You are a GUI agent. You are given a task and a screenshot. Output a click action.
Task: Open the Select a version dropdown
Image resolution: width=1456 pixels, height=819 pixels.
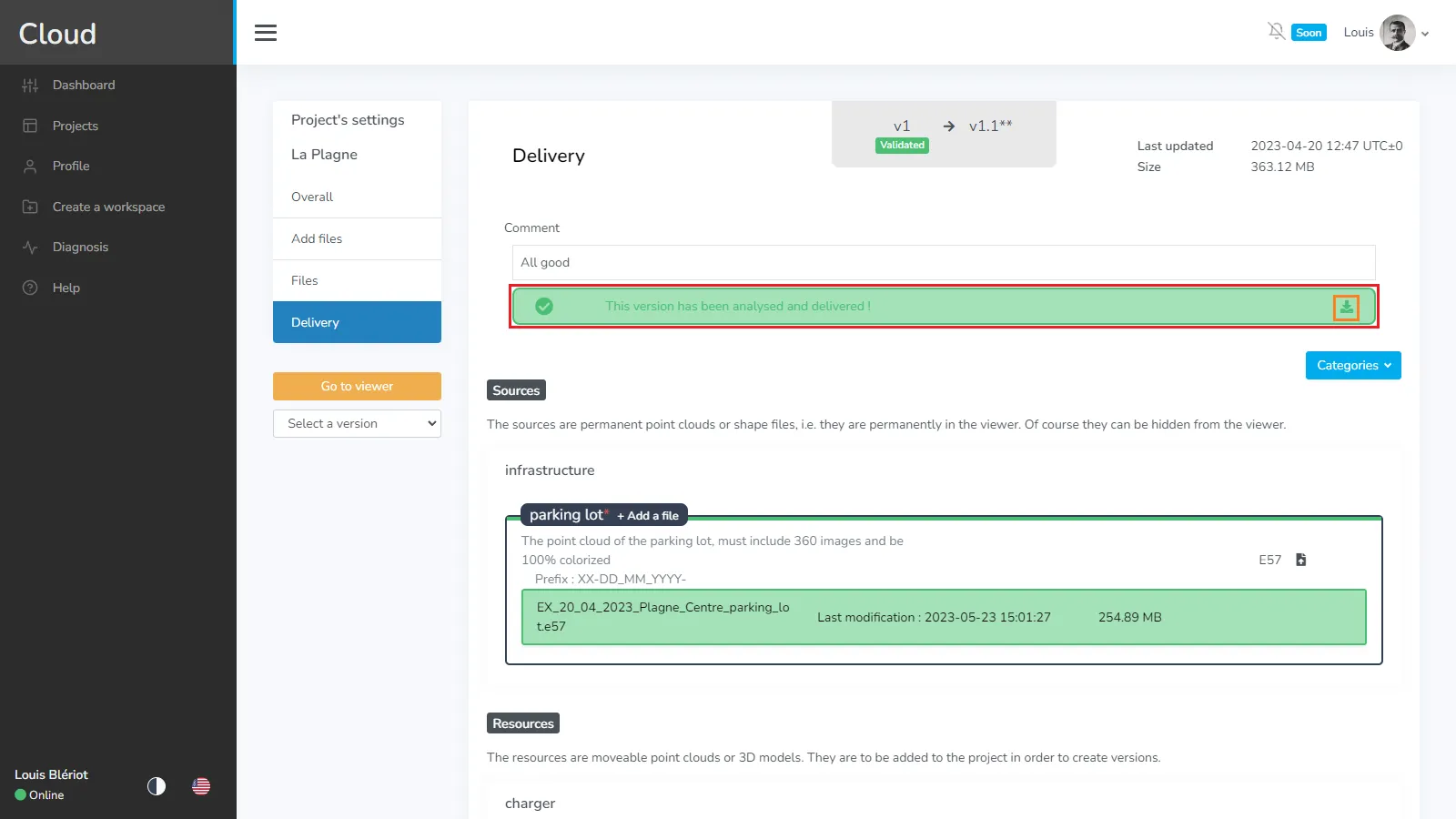357,424
